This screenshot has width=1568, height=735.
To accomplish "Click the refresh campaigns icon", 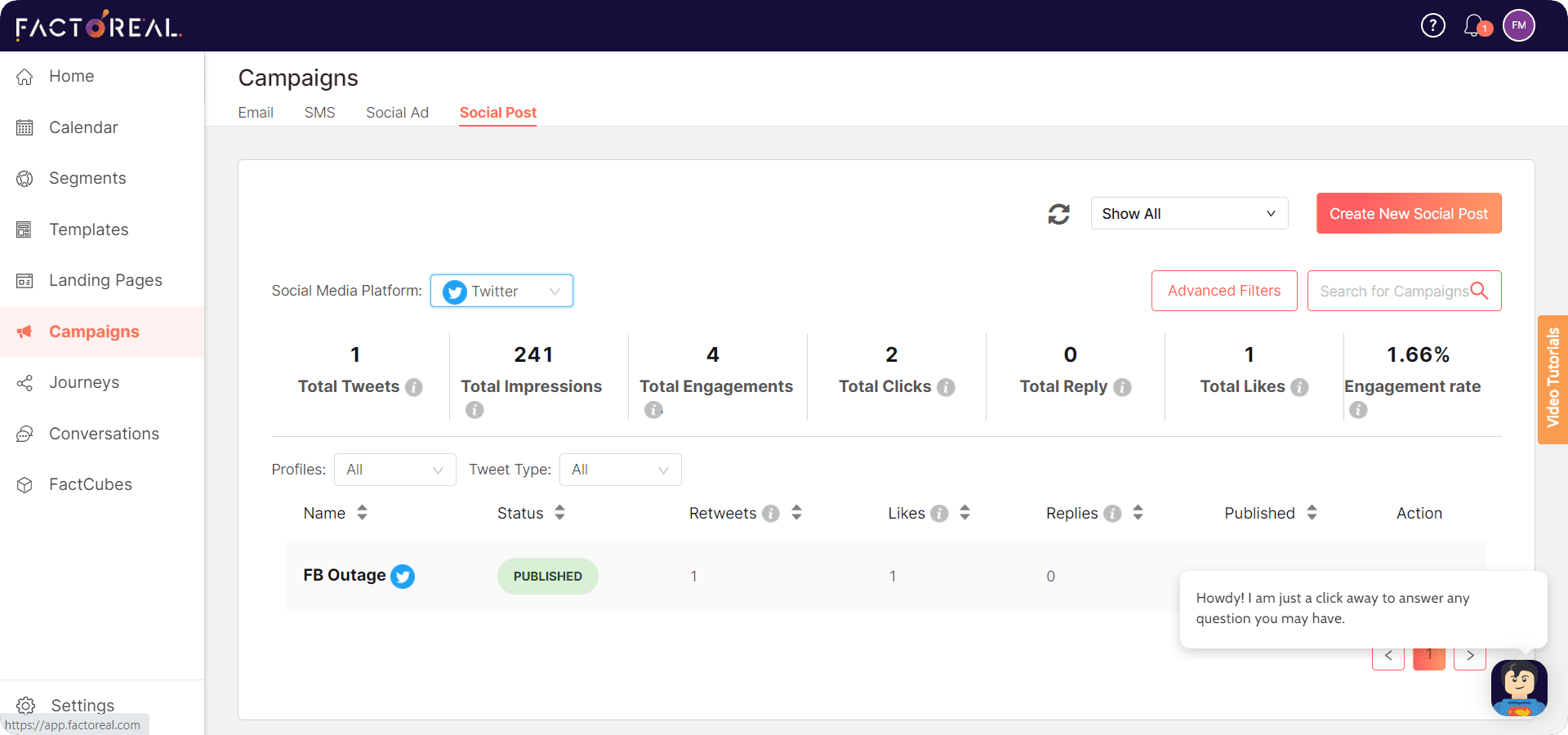I will 1058,214.
